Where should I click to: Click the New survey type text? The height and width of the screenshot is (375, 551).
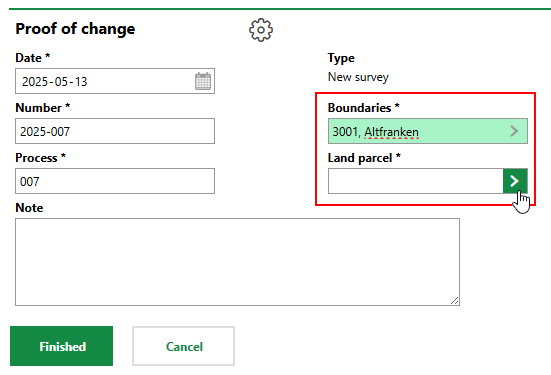click(x=358, y=77)
